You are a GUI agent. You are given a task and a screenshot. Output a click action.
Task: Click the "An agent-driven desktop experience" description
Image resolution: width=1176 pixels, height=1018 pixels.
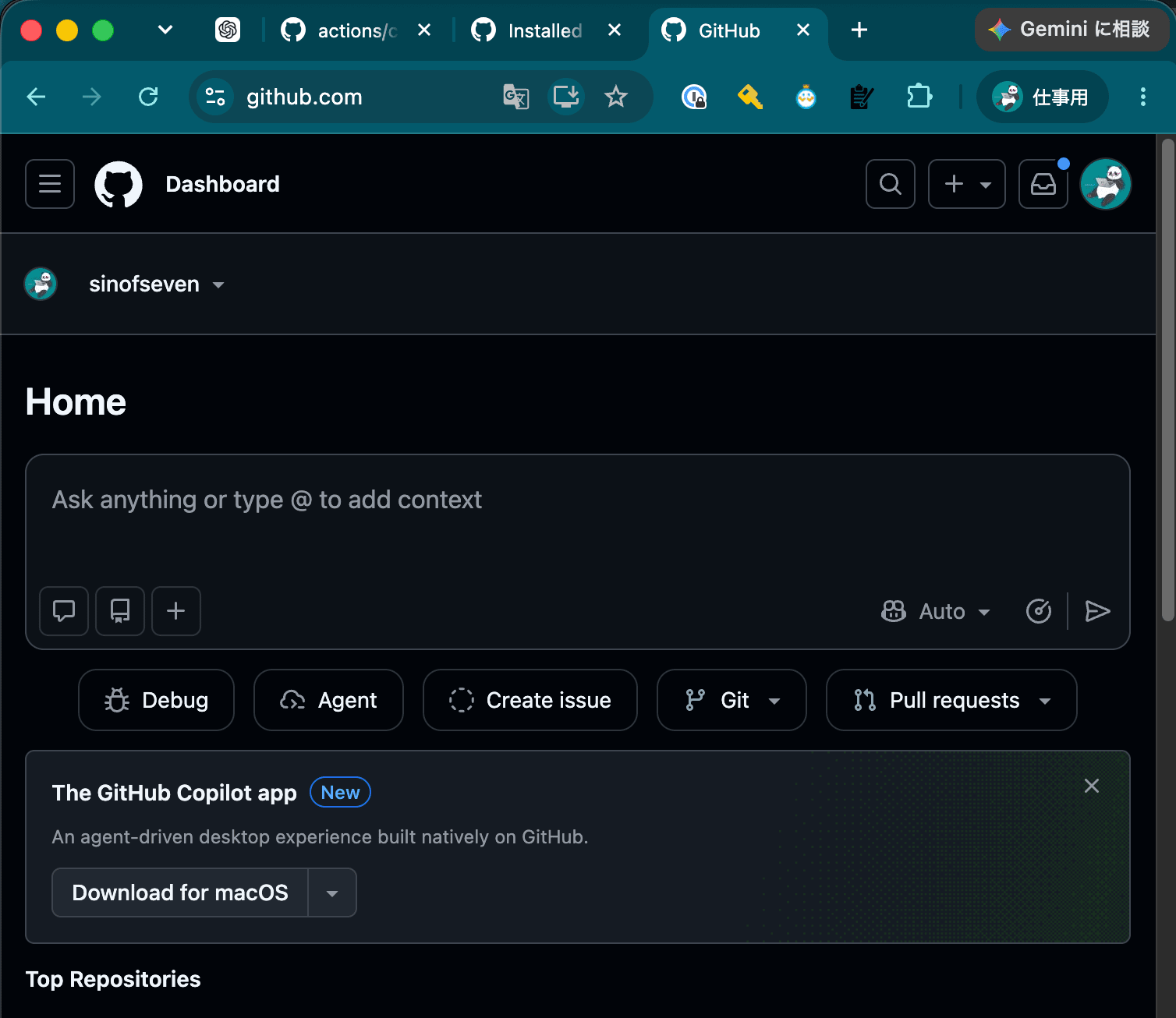320,837
